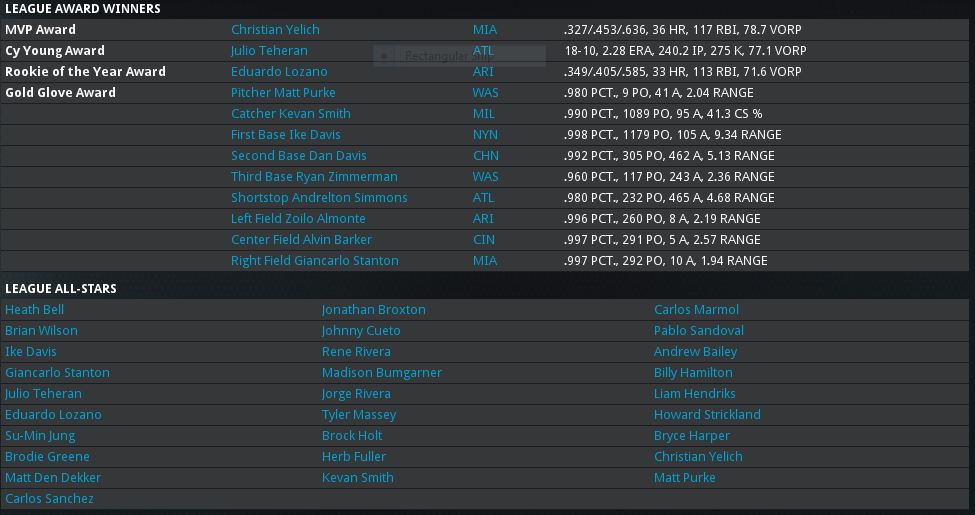Click Julio Teheran in Cy Young row
Screen dimensions: 975x515
(269, 51)
